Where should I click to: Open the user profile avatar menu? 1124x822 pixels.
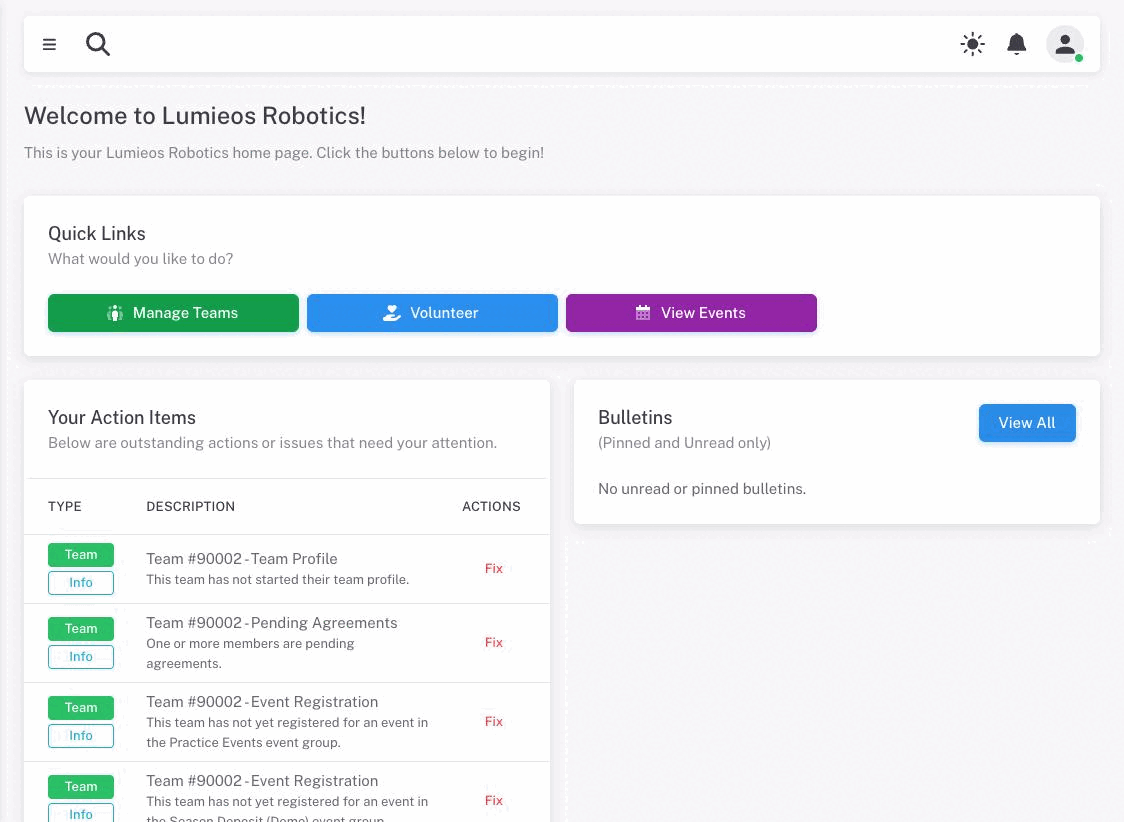click(x=1065, y=44)
